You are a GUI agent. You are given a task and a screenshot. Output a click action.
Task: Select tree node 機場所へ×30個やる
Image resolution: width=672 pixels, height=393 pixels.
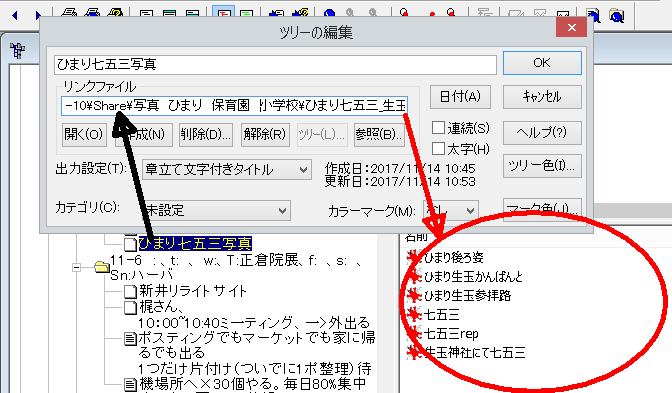click(252, 384)
